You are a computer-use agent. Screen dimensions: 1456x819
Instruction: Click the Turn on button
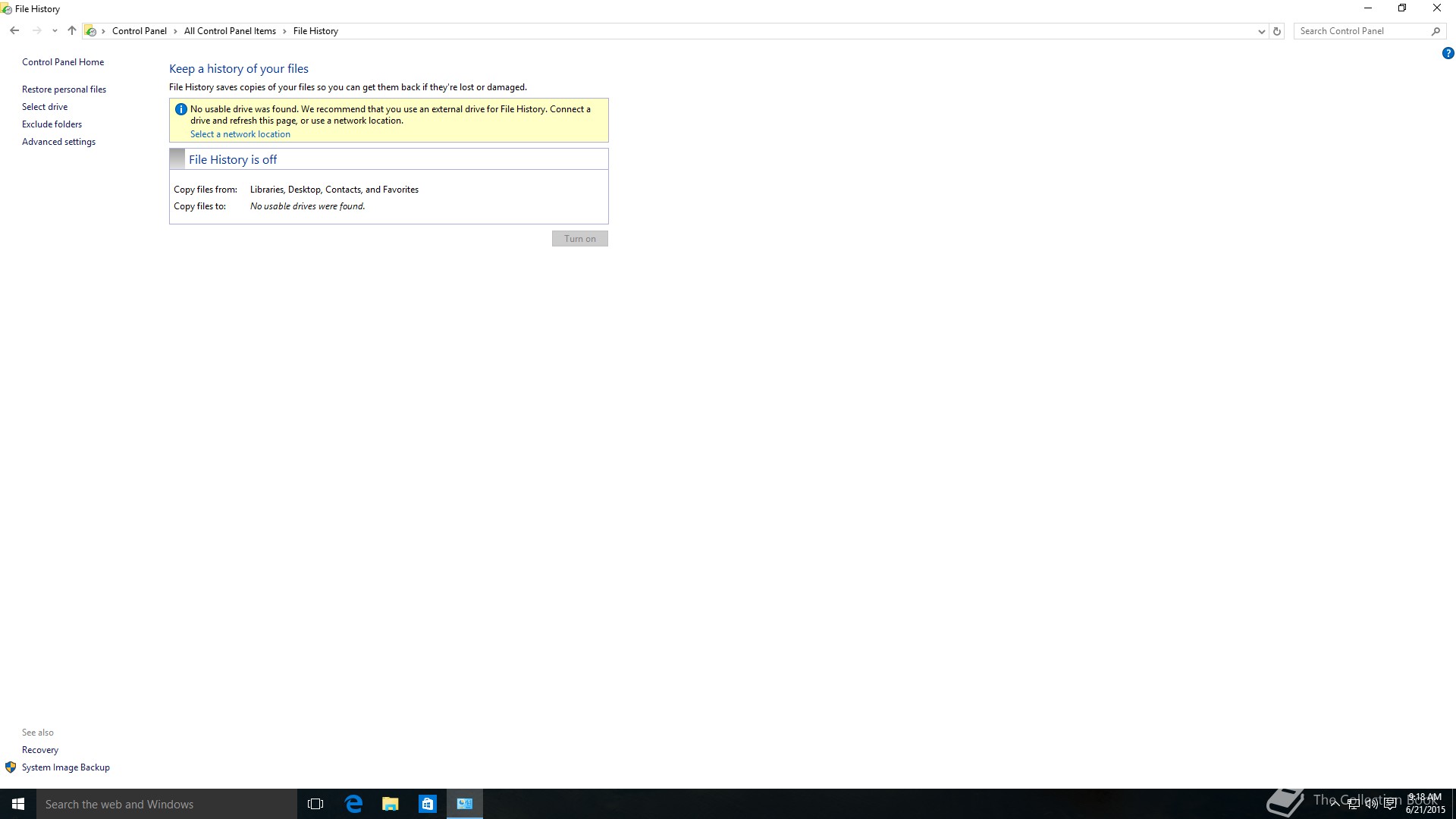[580, 239]
